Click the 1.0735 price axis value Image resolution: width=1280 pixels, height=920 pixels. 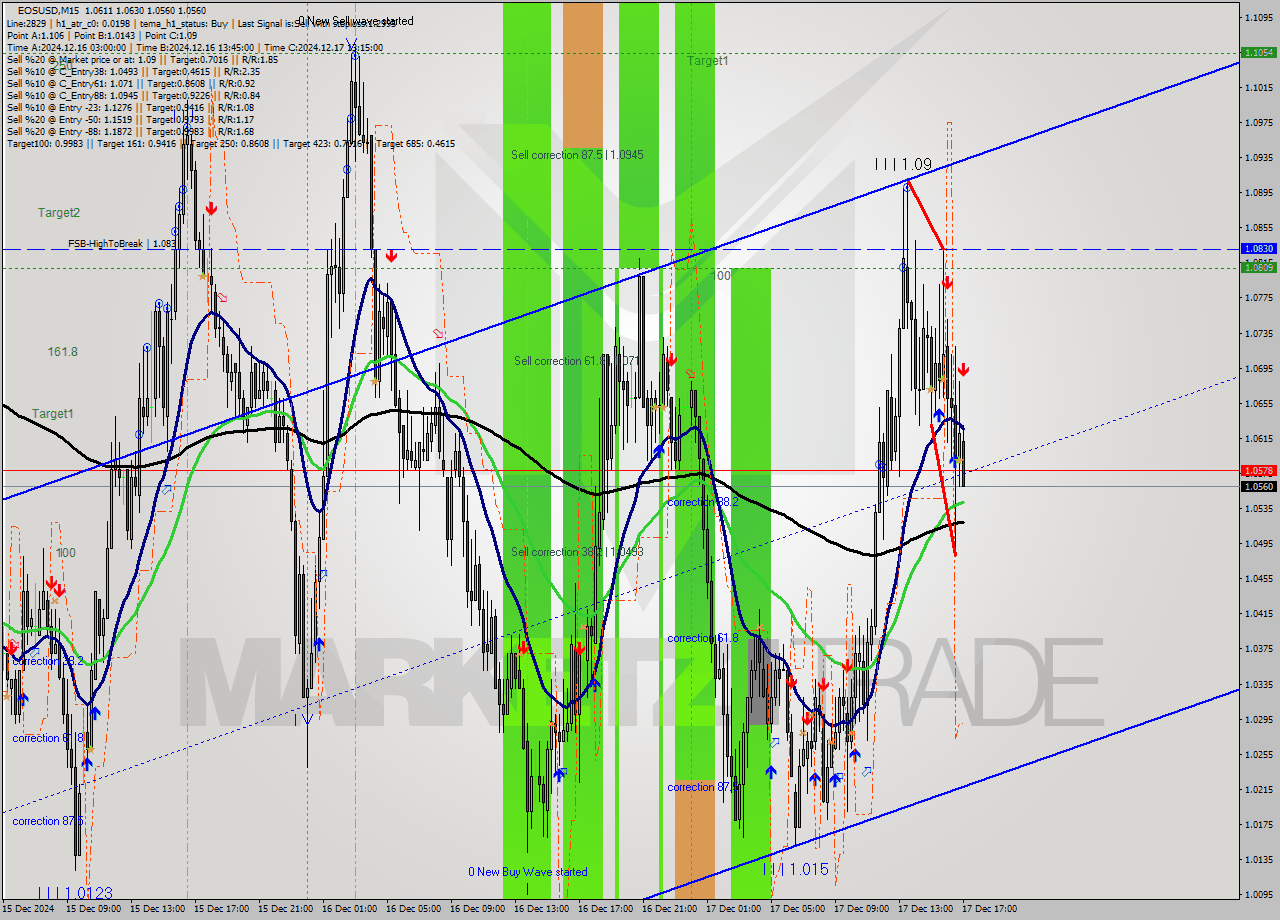1258,333
